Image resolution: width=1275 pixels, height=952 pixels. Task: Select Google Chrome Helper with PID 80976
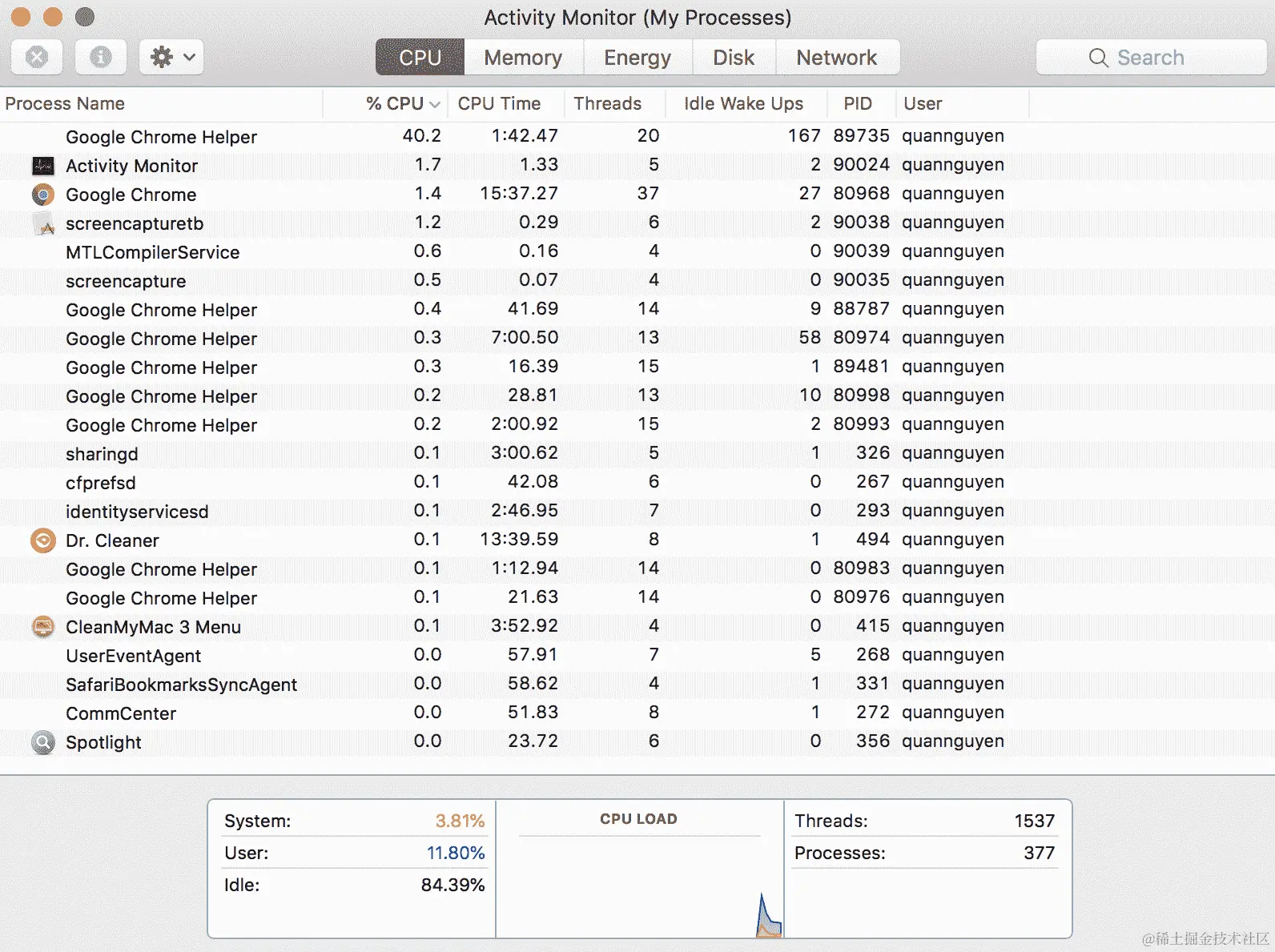637,598
